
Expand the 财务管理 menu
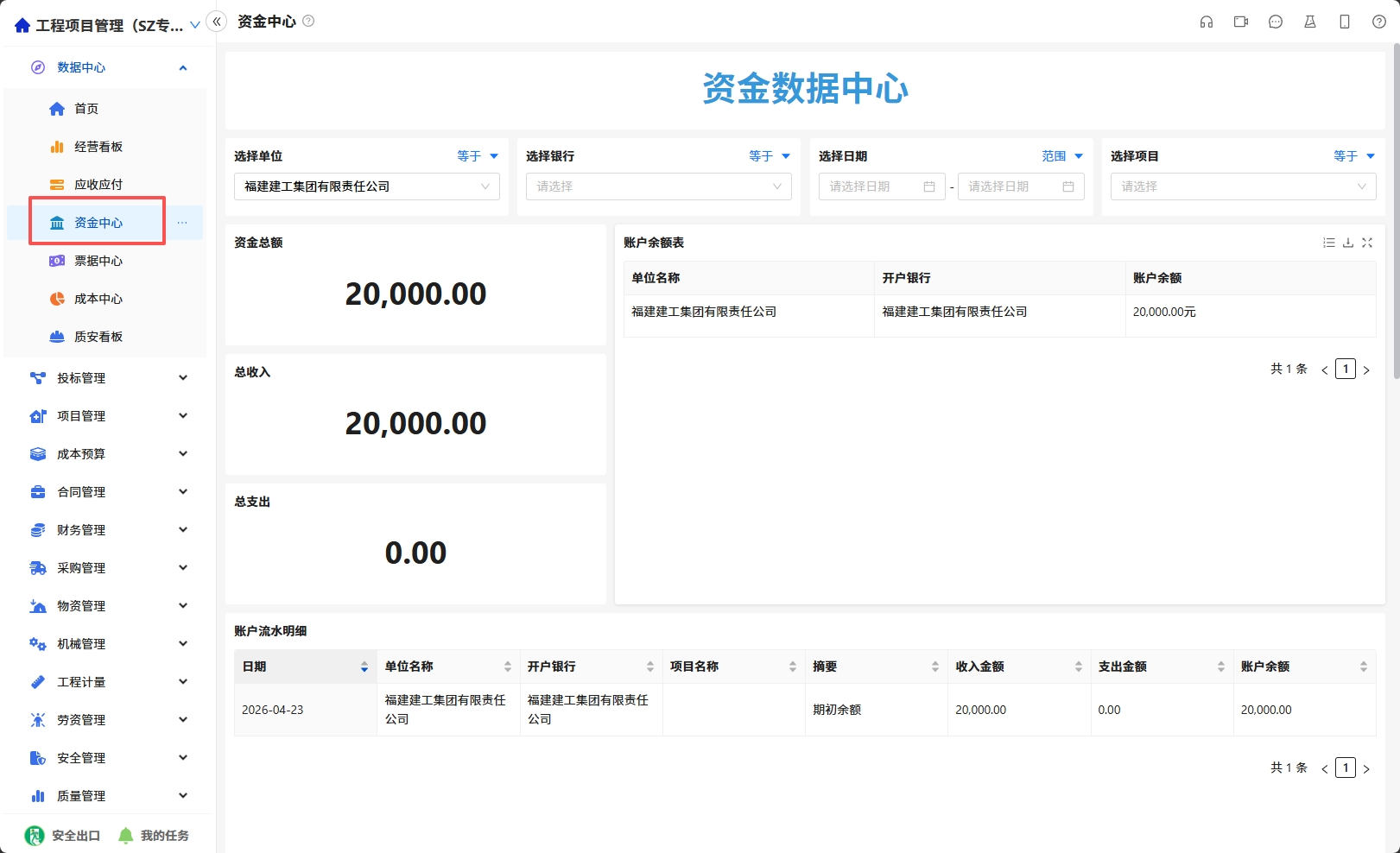pos(183,530)
